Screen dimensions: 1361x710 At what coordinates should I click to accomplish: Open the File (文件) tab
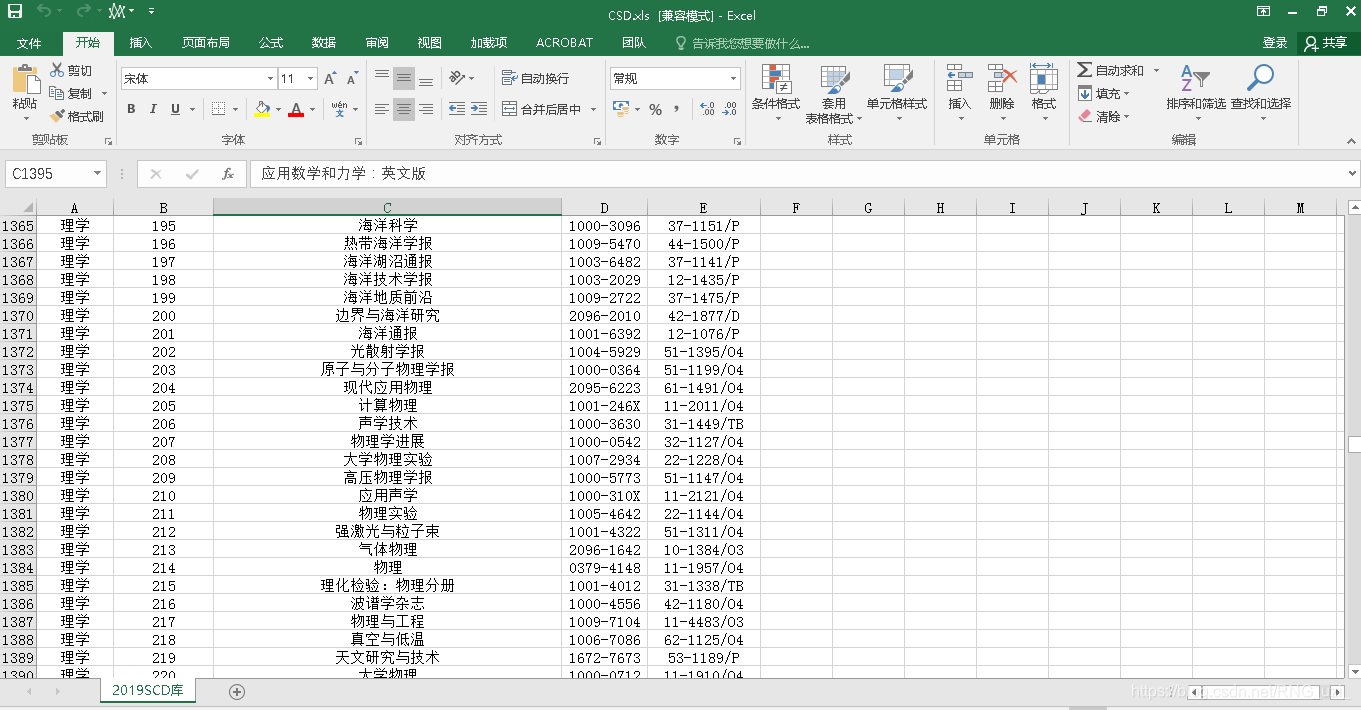[x=29, y=43]
